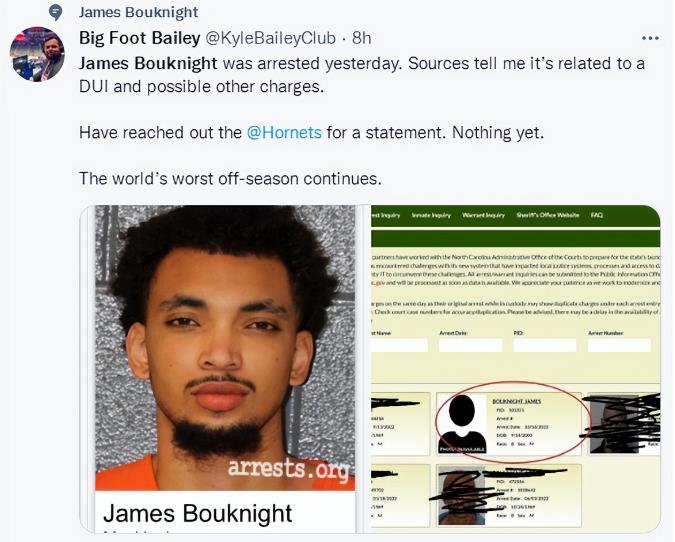Click the Arrest Number input field
The width and height of the screenshot is (675, 542).
619,345
